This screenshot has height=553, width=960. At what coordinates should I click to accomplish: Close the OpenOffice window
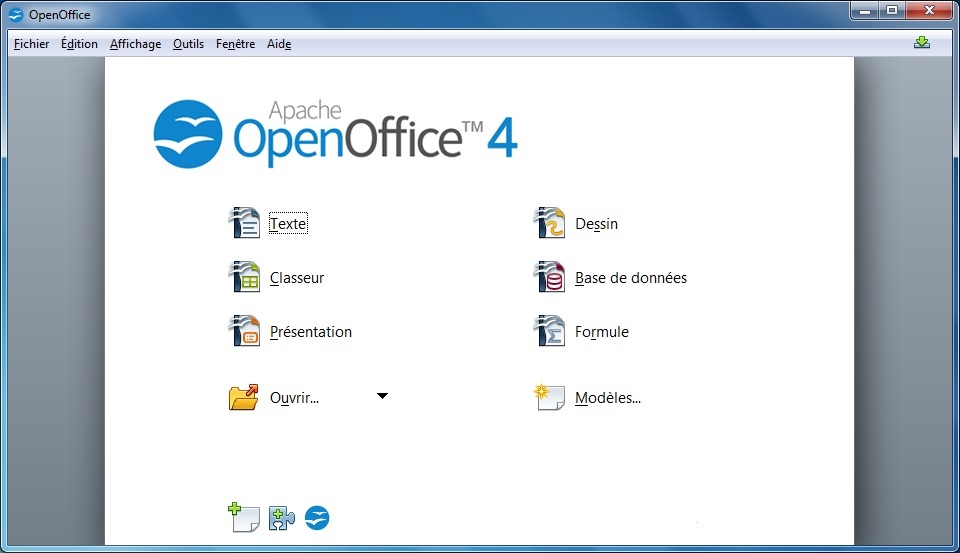[929, 10]
